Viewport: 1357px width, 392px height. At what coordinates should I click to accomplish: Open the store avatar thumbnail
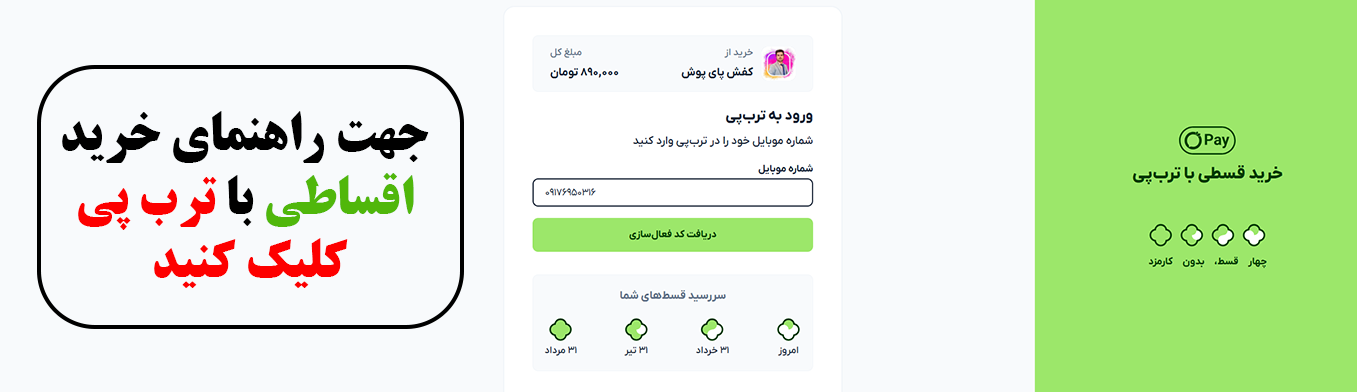coord(779,64)
